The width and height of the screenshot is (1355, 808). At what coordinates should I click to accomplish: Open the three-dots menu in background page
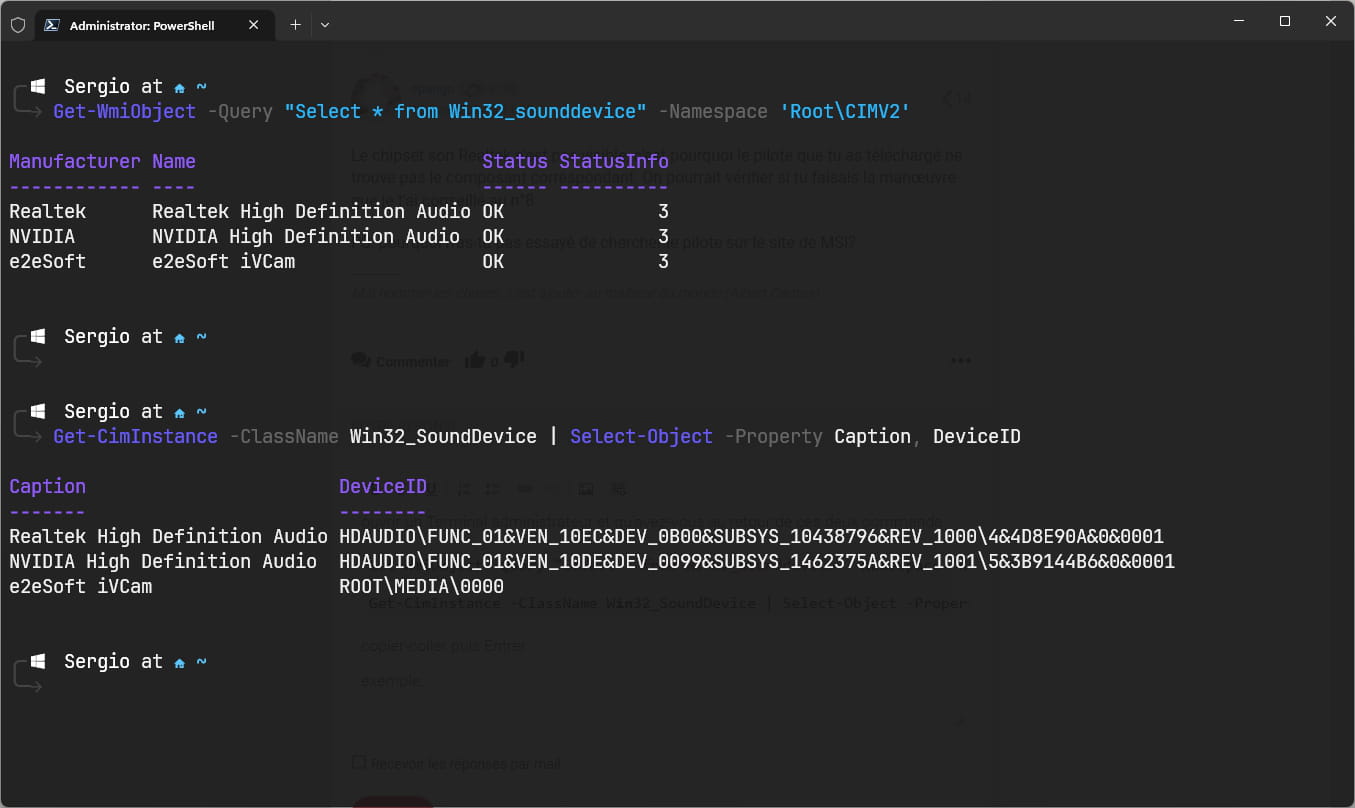pos(960,360)
